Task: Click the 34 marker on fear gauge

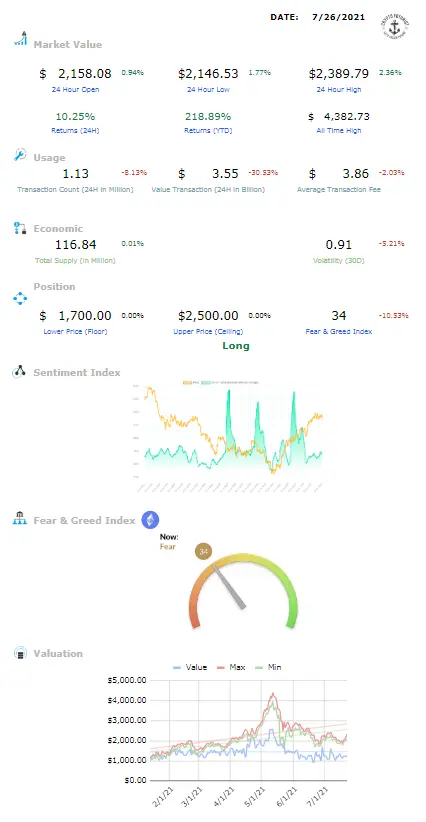Action: click(203, 551)
